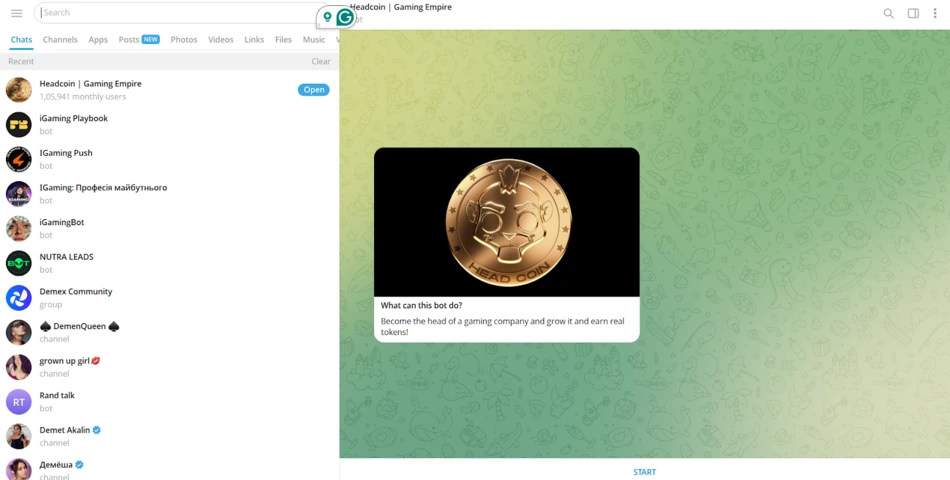Screen dimensions: 950x480
Task: Select the iGaming Playbook bot row
Action: (169, 124)
